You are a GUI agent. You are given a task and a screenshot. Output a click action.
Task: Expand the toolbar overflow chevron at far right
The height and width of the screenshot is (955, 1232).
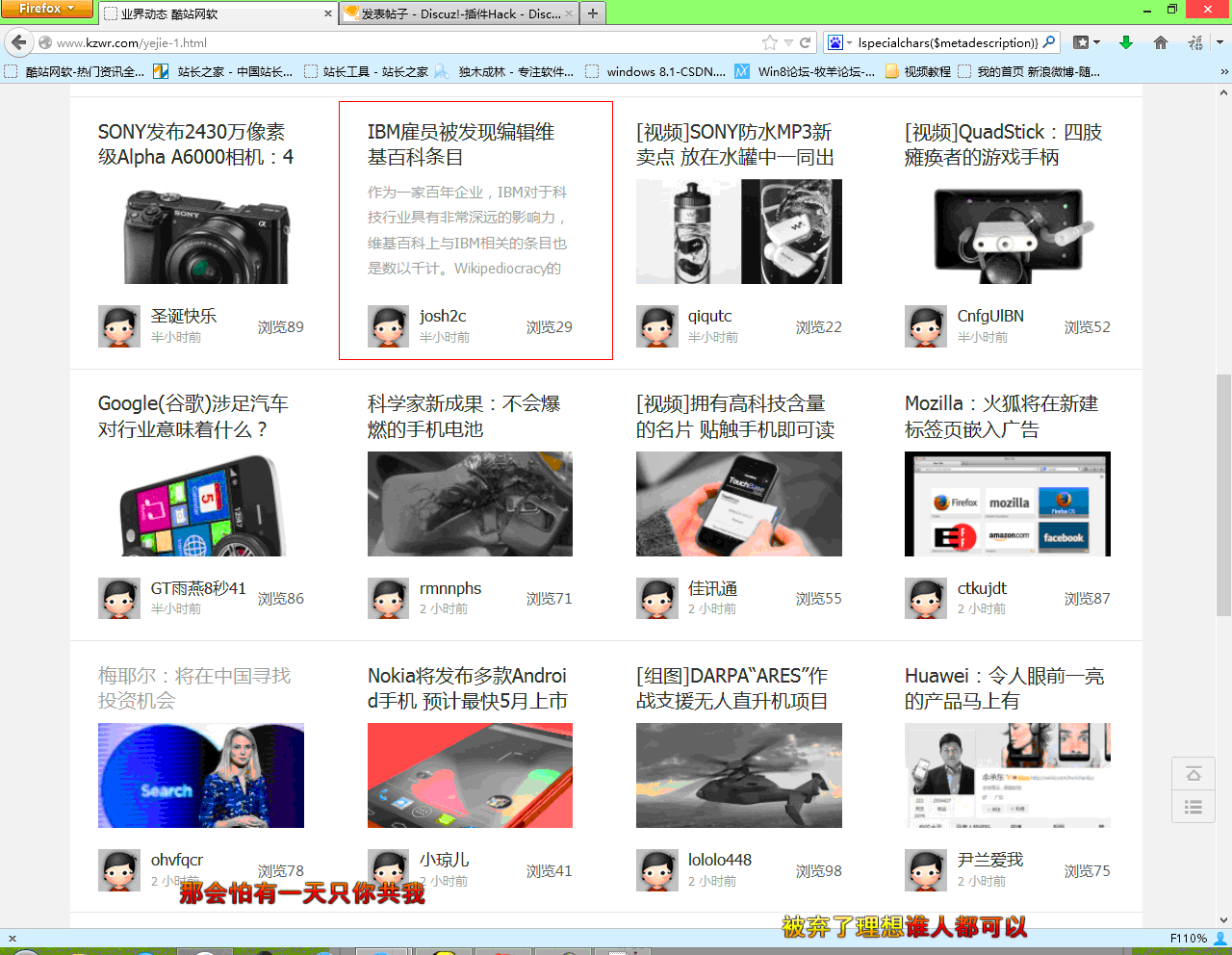click(1219, 42)
